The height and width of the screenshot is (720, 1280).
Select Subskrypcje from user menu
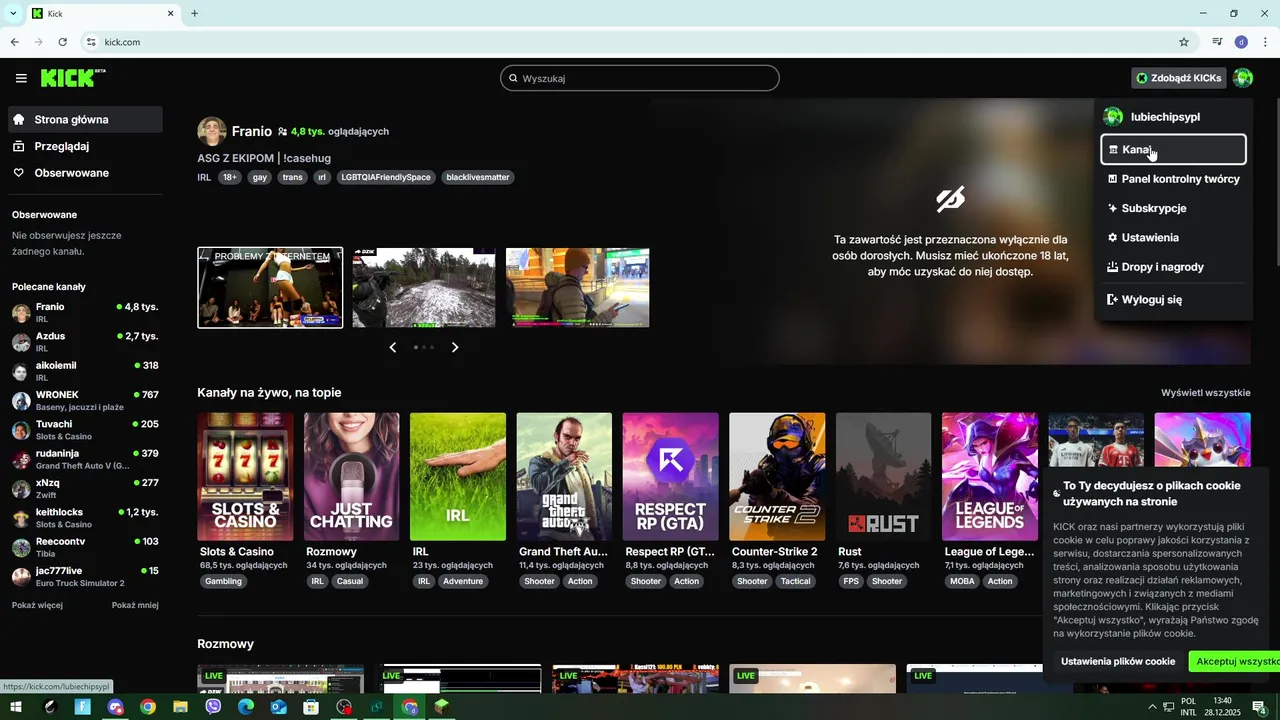click(x=1173, y=208)
